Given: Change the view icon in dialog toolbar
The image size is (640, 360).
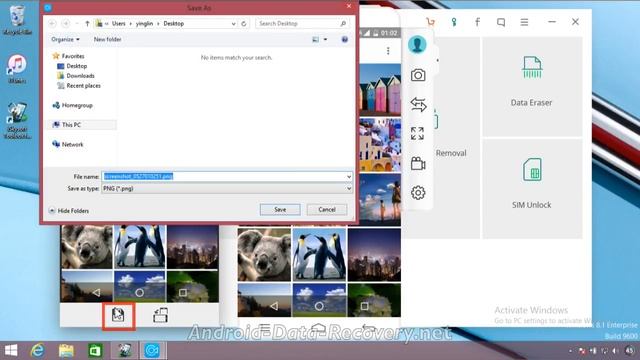Looking at the screenshot, I should [316, 39].
